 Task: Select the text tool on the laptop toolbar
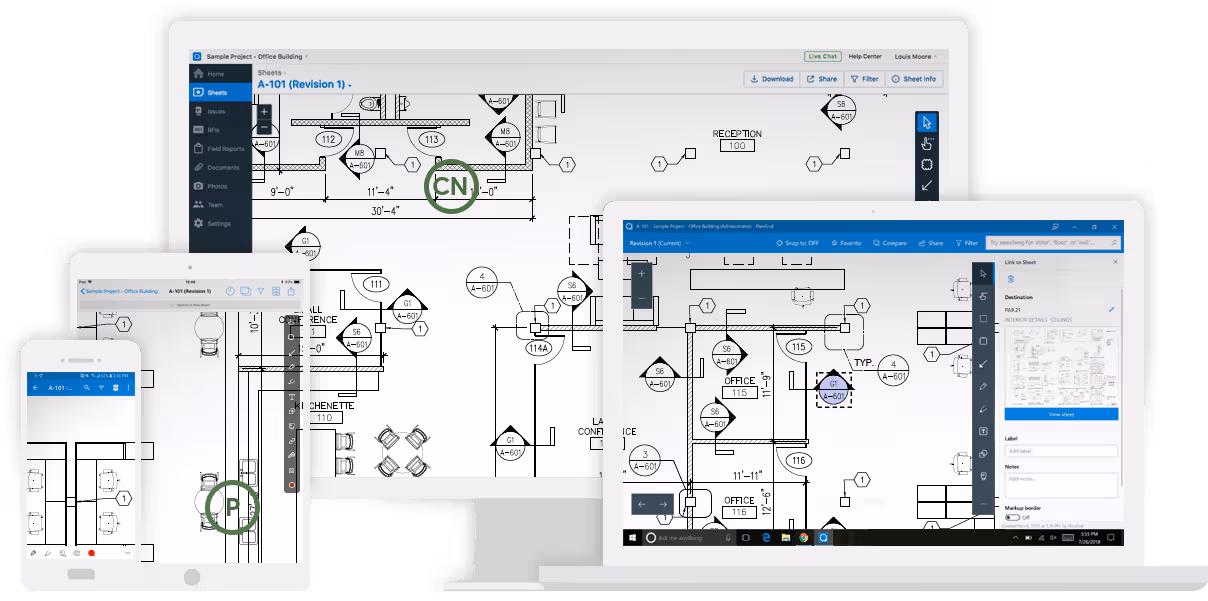point(983,431)
